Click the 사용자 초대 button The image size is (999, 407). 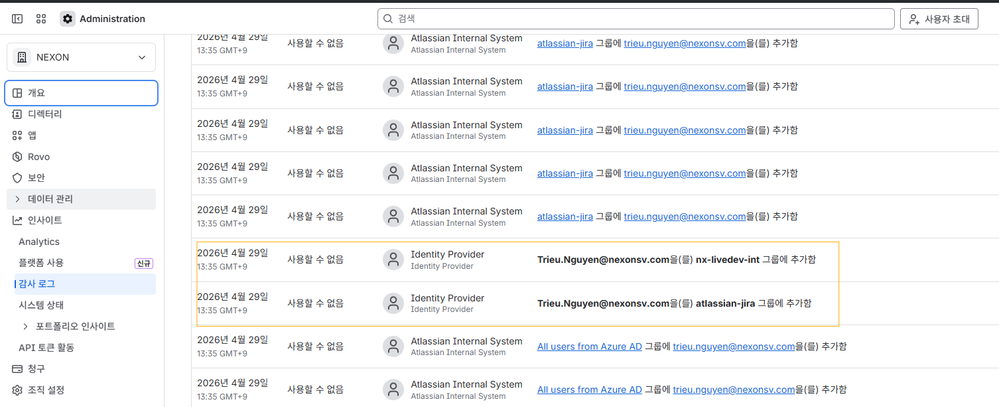pos(939,19)
